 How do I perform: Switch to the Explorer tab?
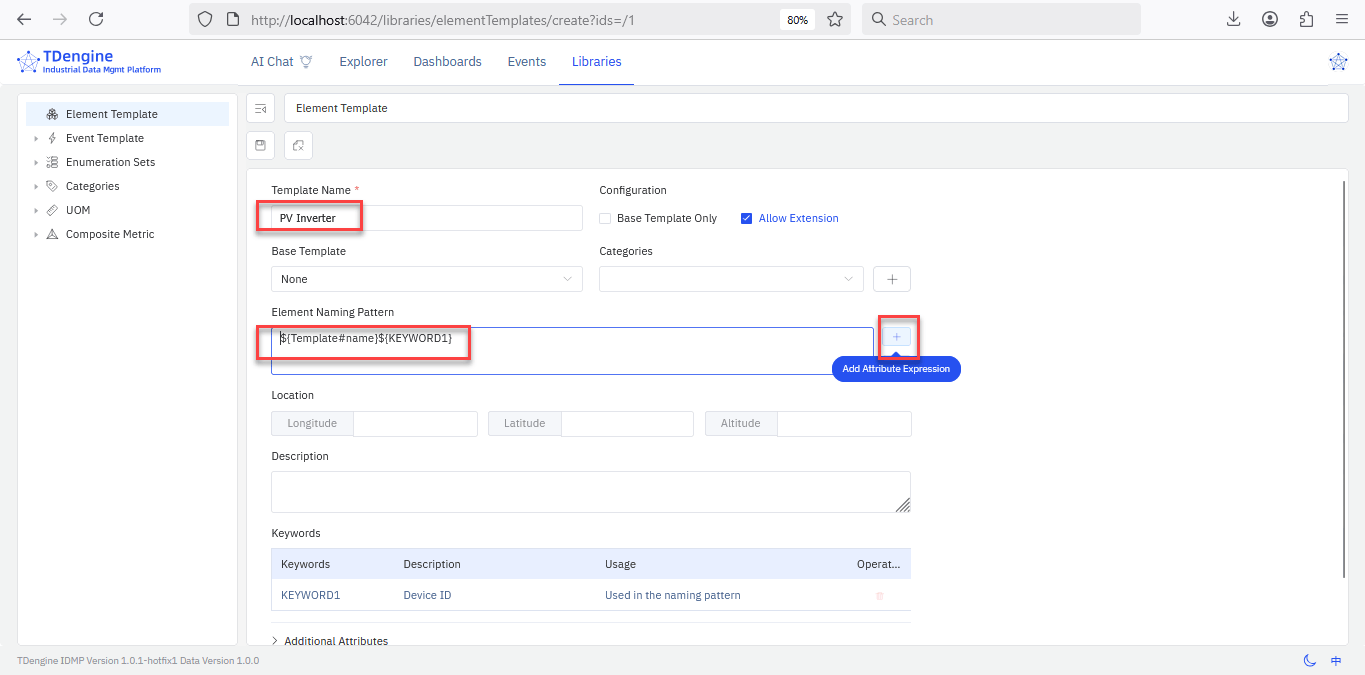[x=363, y=62]
